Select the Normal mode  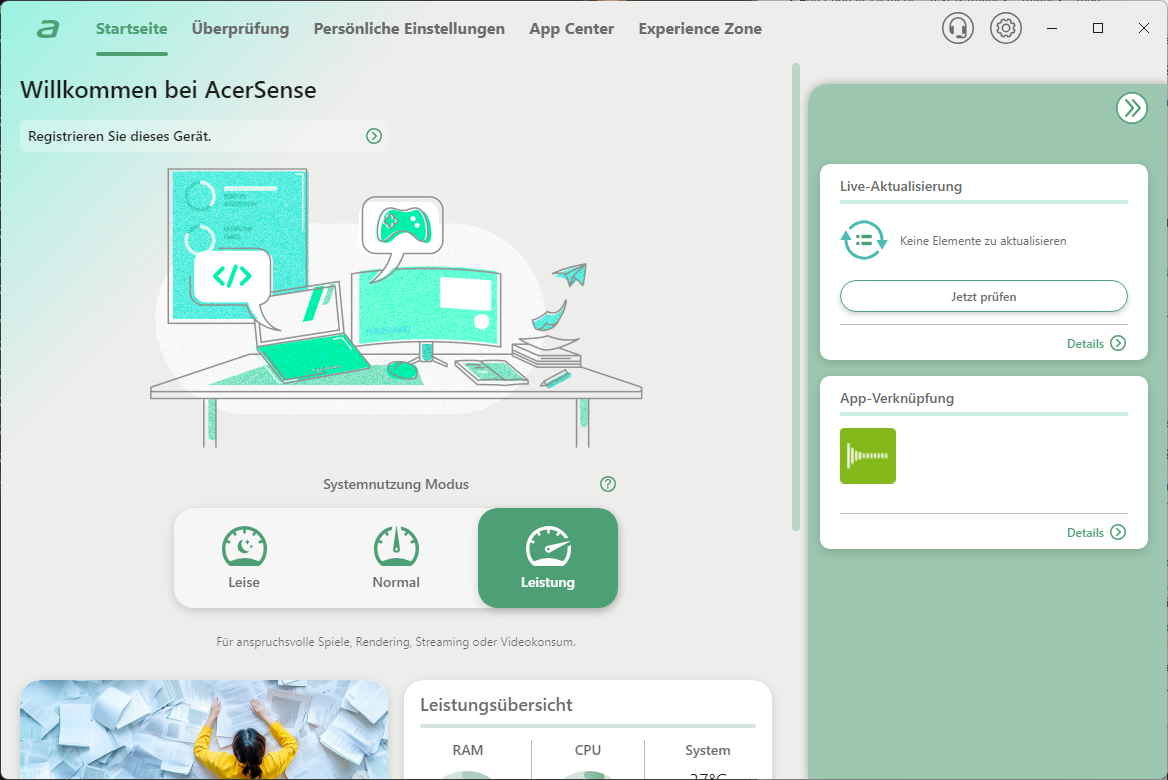coord(396,558)
